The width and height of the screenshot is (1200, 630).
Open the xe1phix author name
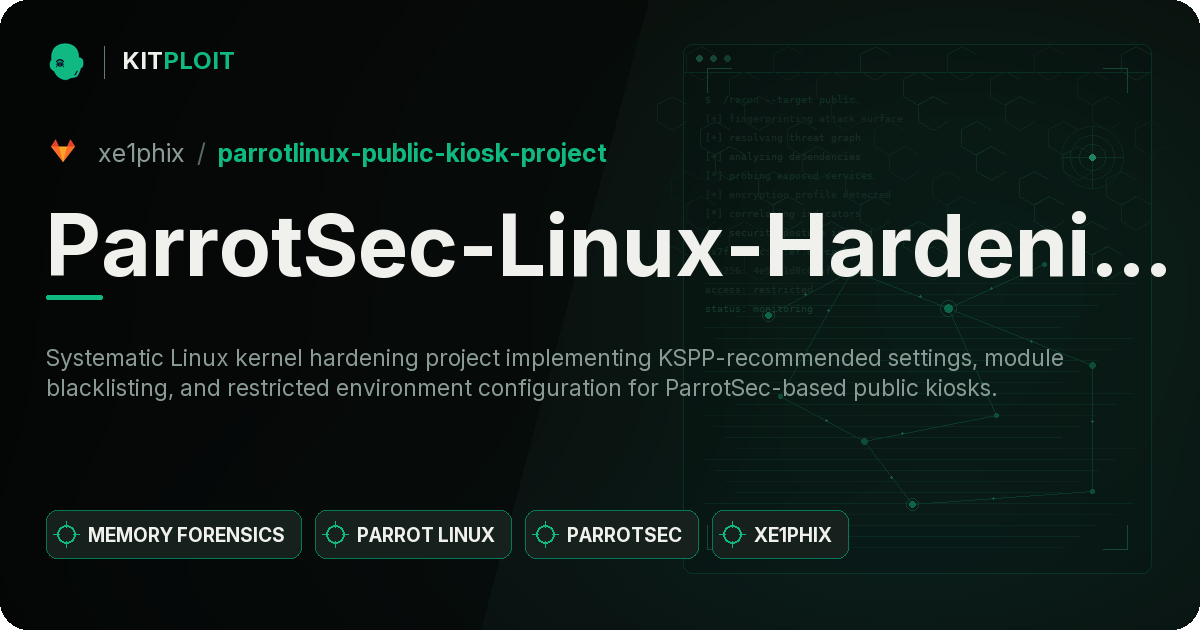[141, 153]
